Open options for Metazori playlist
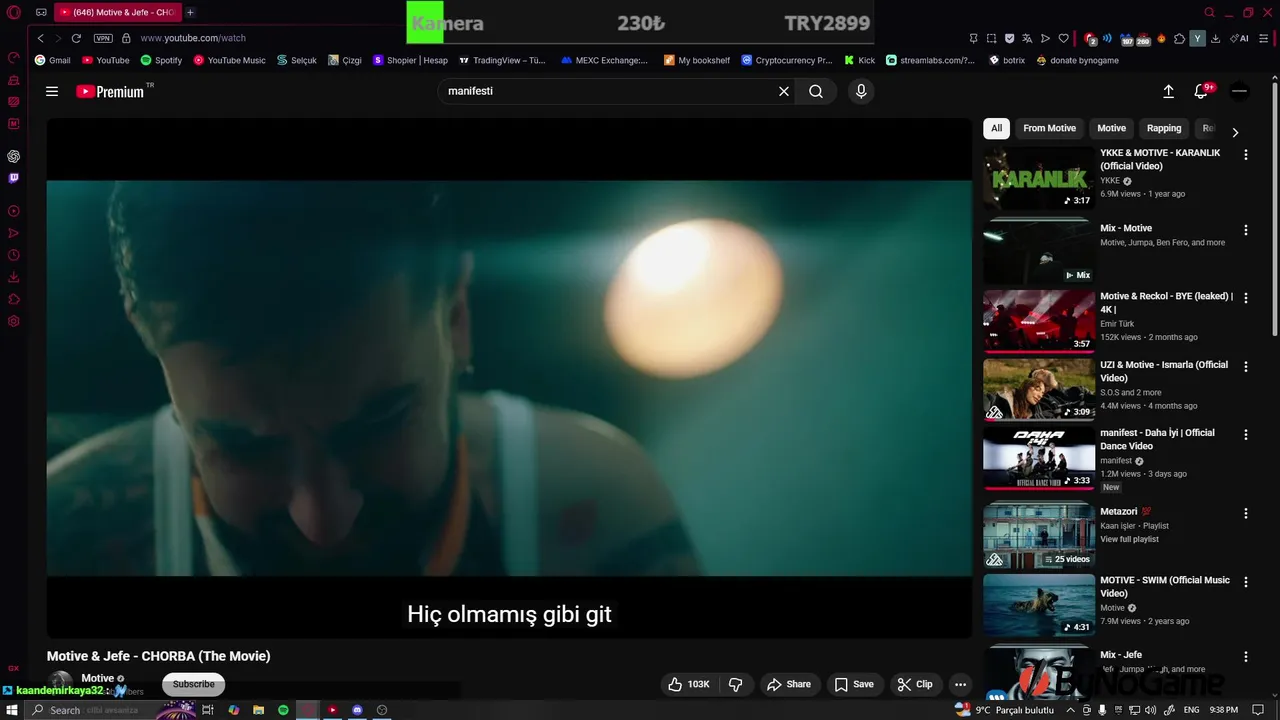Image resolution: width=1280 pixels, height=720 pixels. click(1246, 513)
